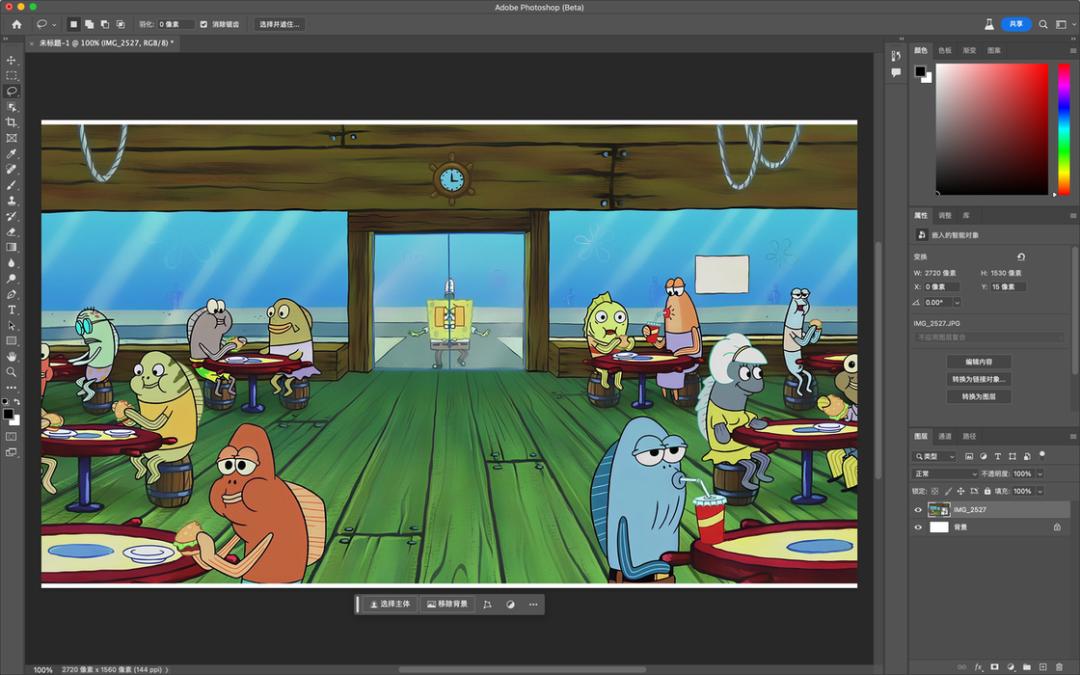Screen dimensions: 1080x675
Task: Open the layer fill dropdown arrow
Action: pos(1040,491)
